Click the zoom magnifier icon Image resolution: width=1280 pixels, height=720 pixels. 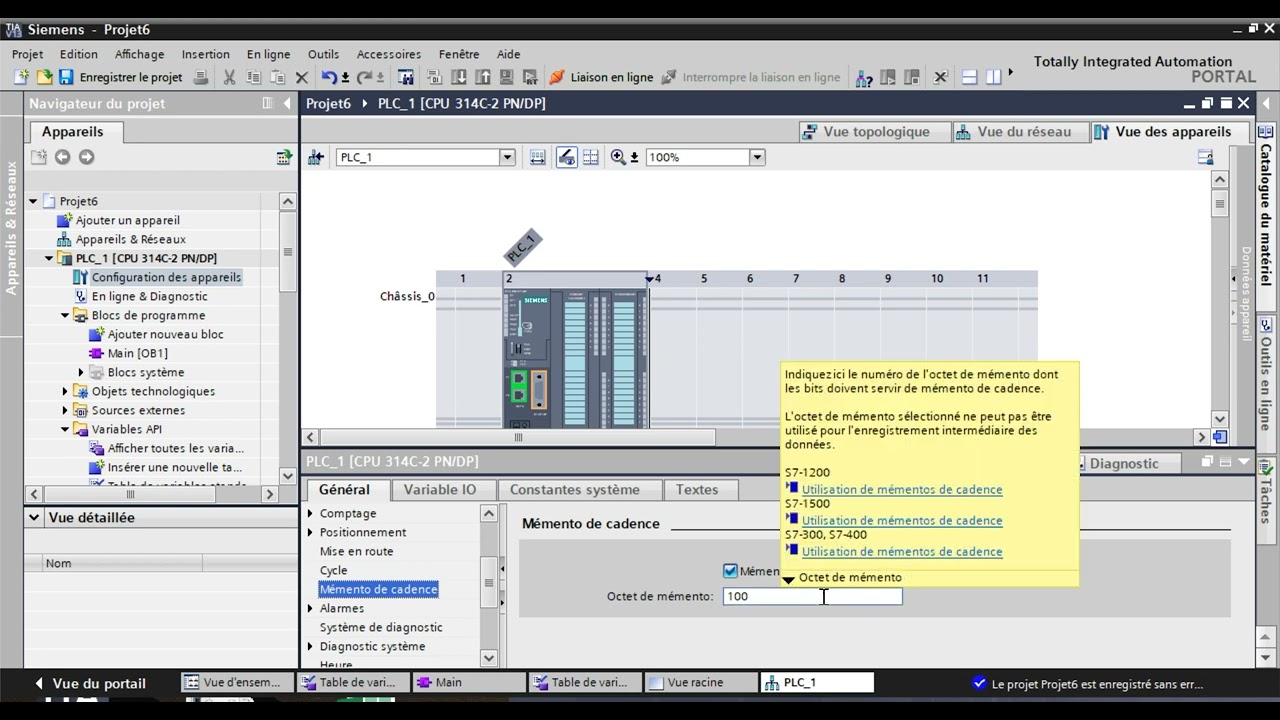[618, 157]
